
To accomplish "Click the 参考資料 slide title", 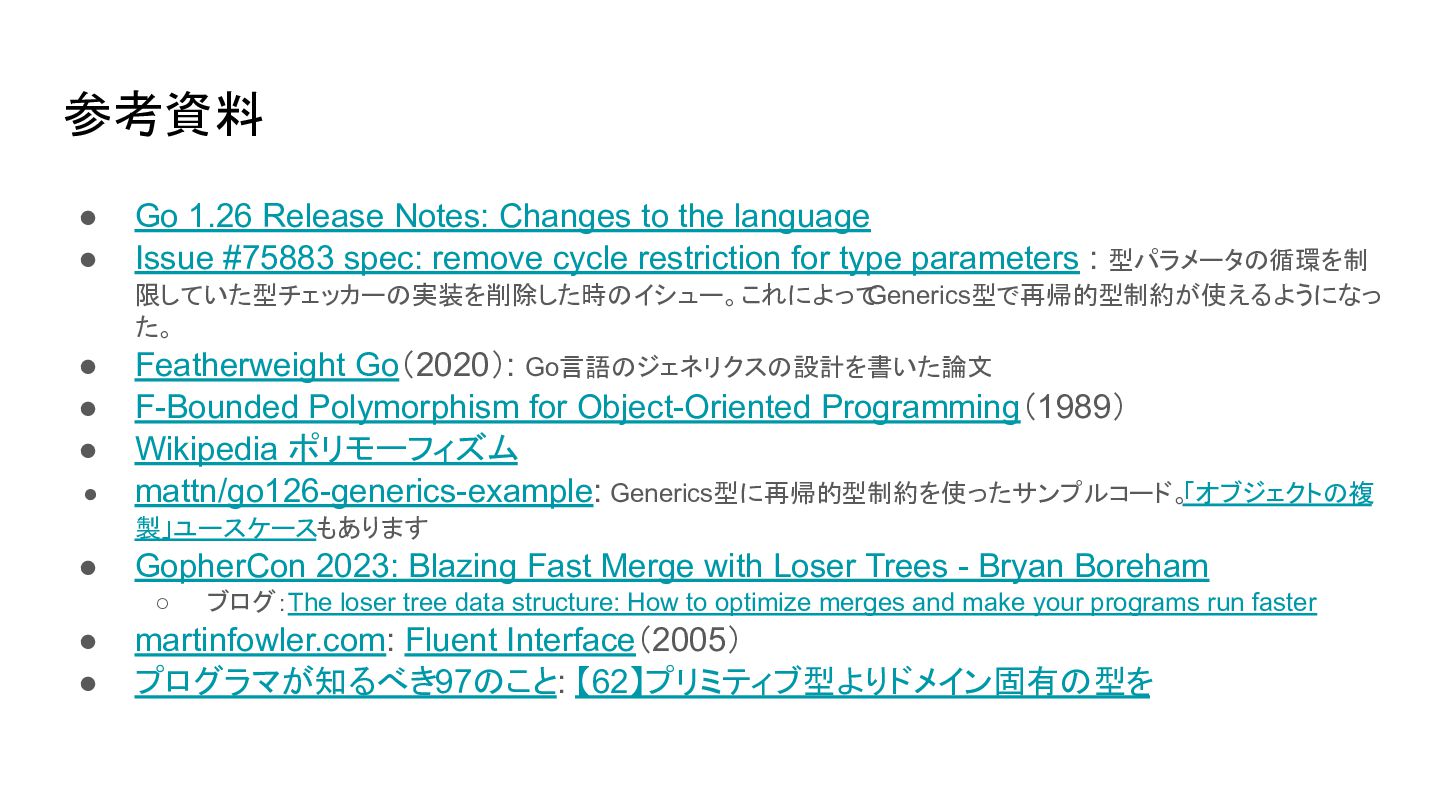I will point(163,115).
